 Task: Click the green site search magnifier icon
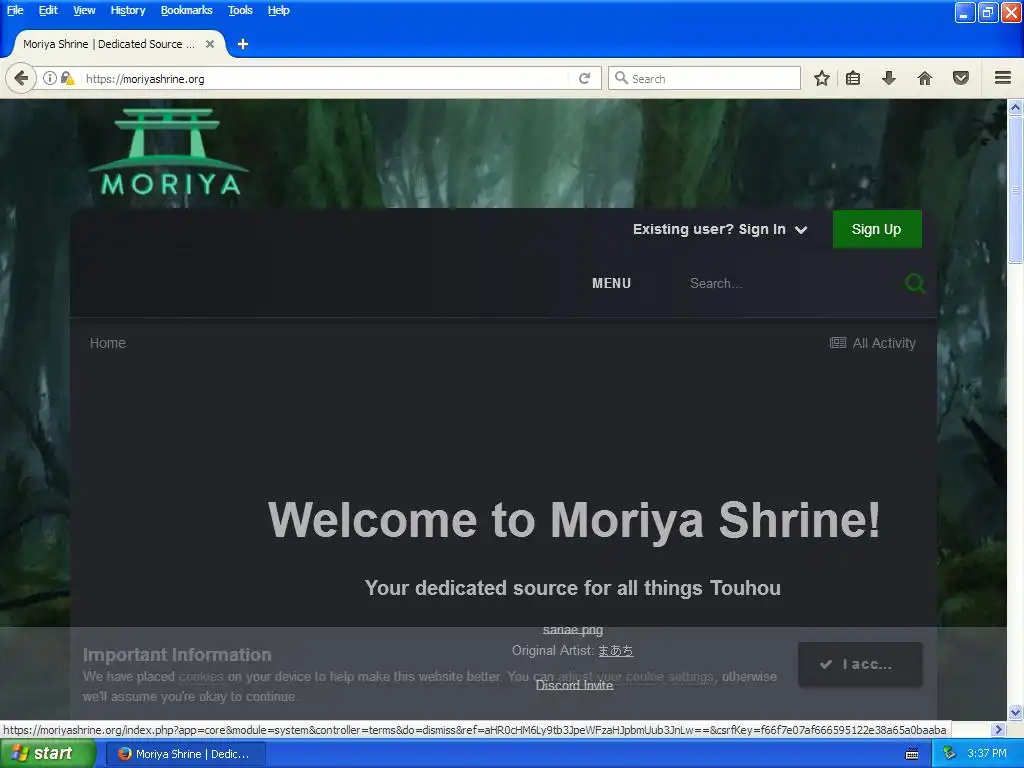click(914, 283)
